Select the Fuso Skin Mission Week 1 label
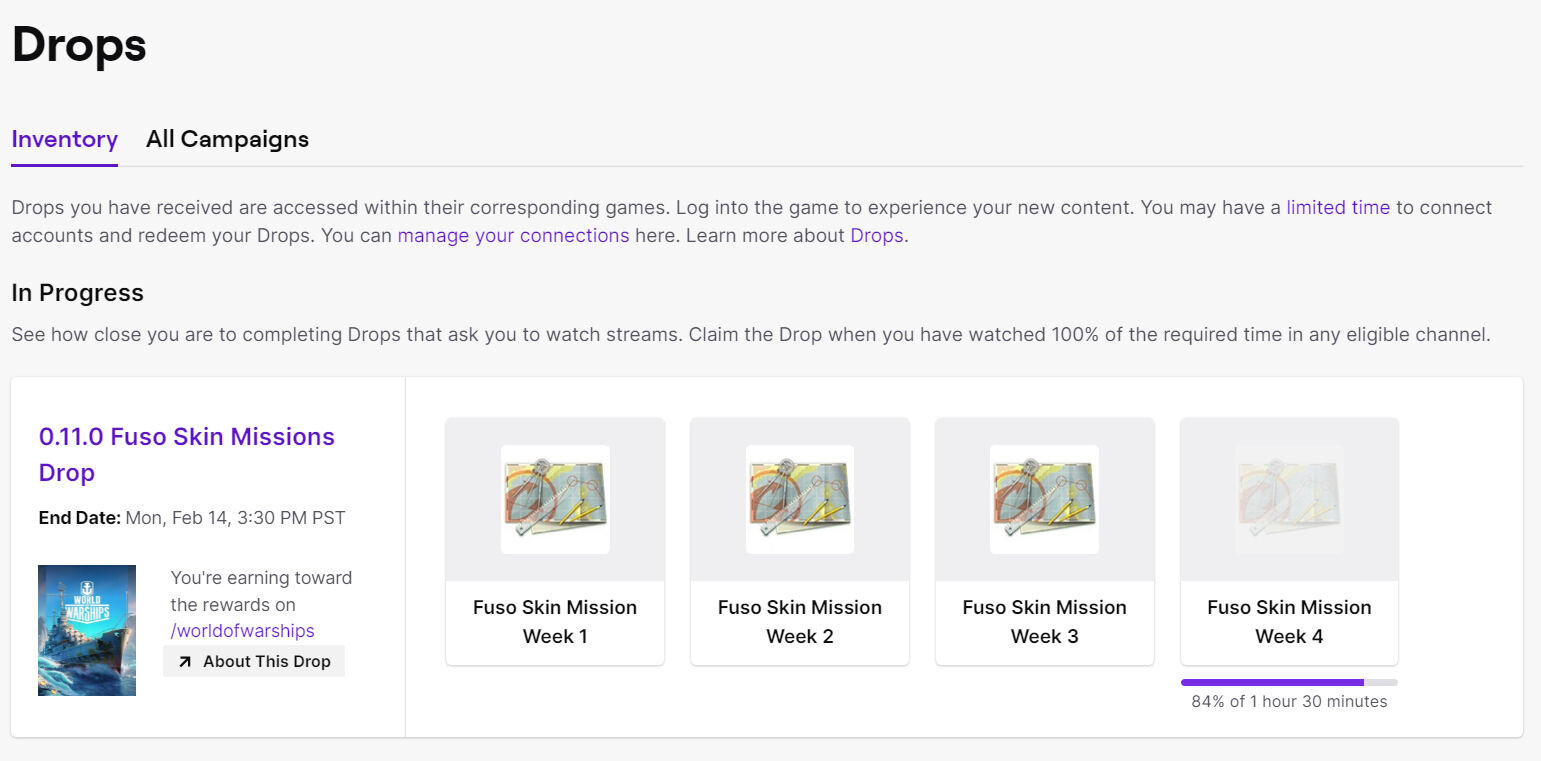This screenshot has width=1541, height=761. [x=555, y=621]
